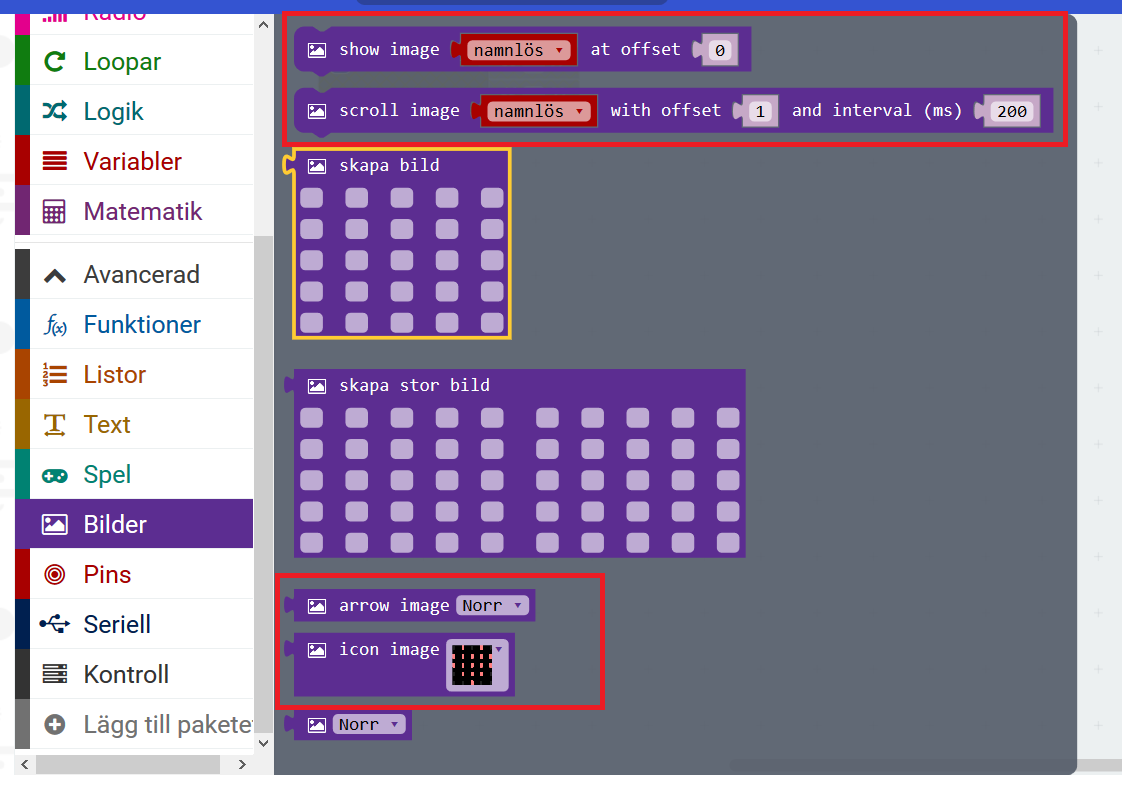Open the Kontroll category

[x=134, y=674]
